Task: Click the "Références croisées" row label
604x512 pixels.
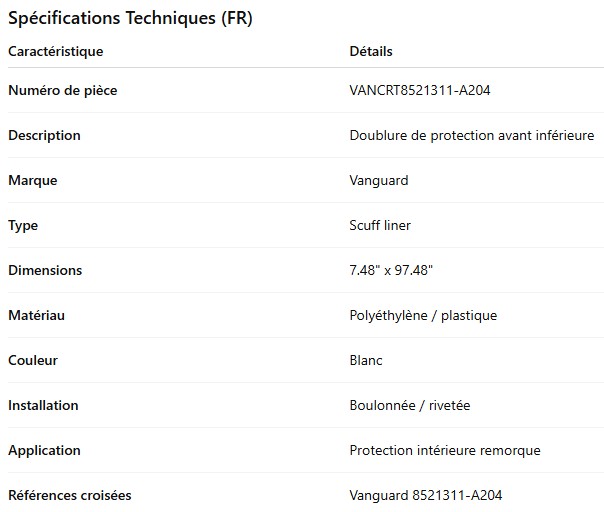Action: click(x=70, y=496)
